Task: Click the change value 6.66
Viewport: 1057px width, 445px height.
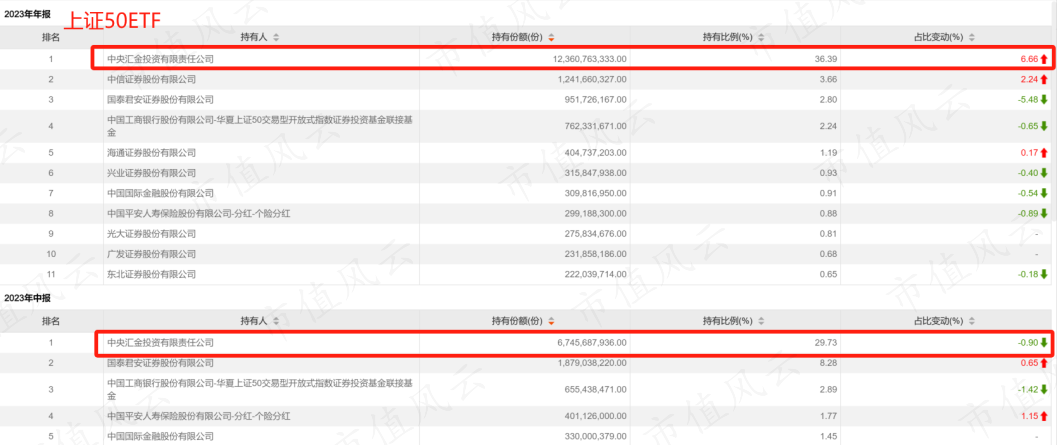Action: click(x=1029, y=59)
